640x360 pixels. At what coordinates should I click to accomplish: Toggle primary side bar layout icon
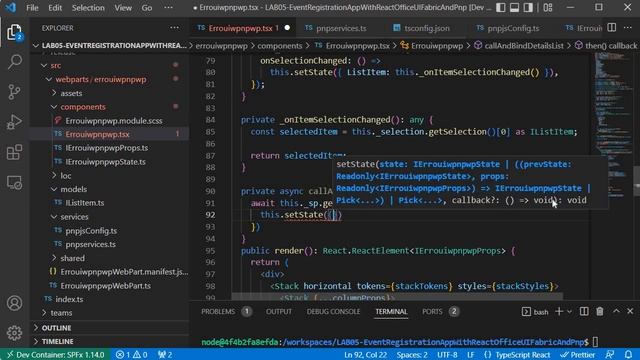(500, 7)
